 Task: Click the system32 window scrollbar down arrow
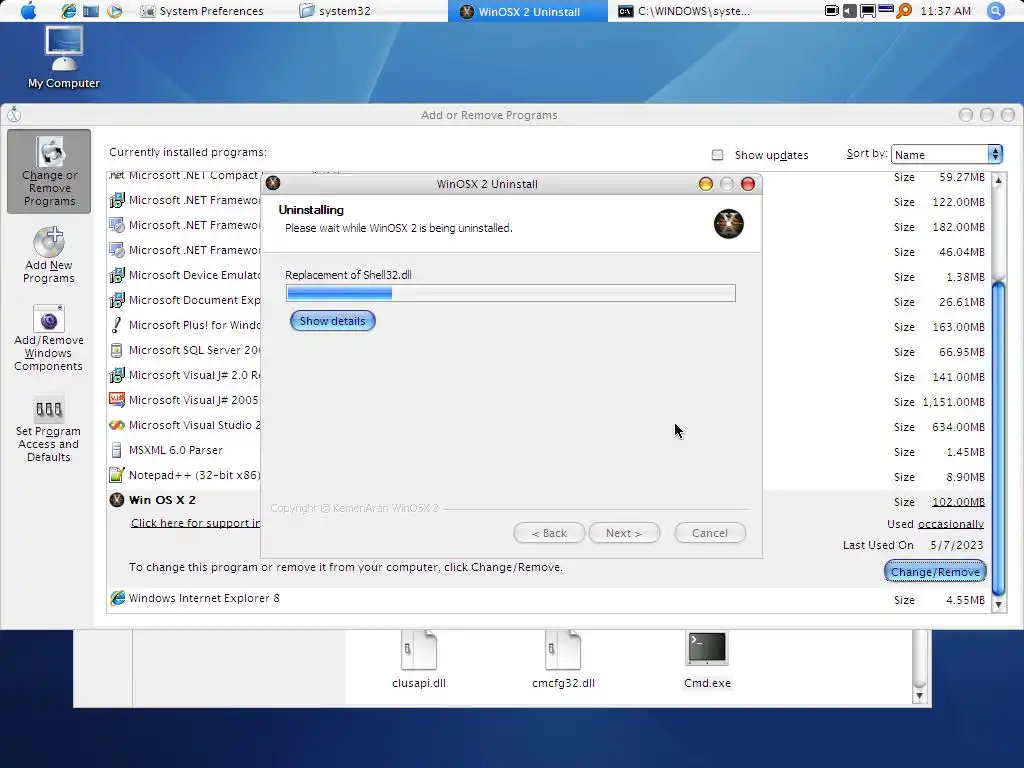click(x=919, y=696)
